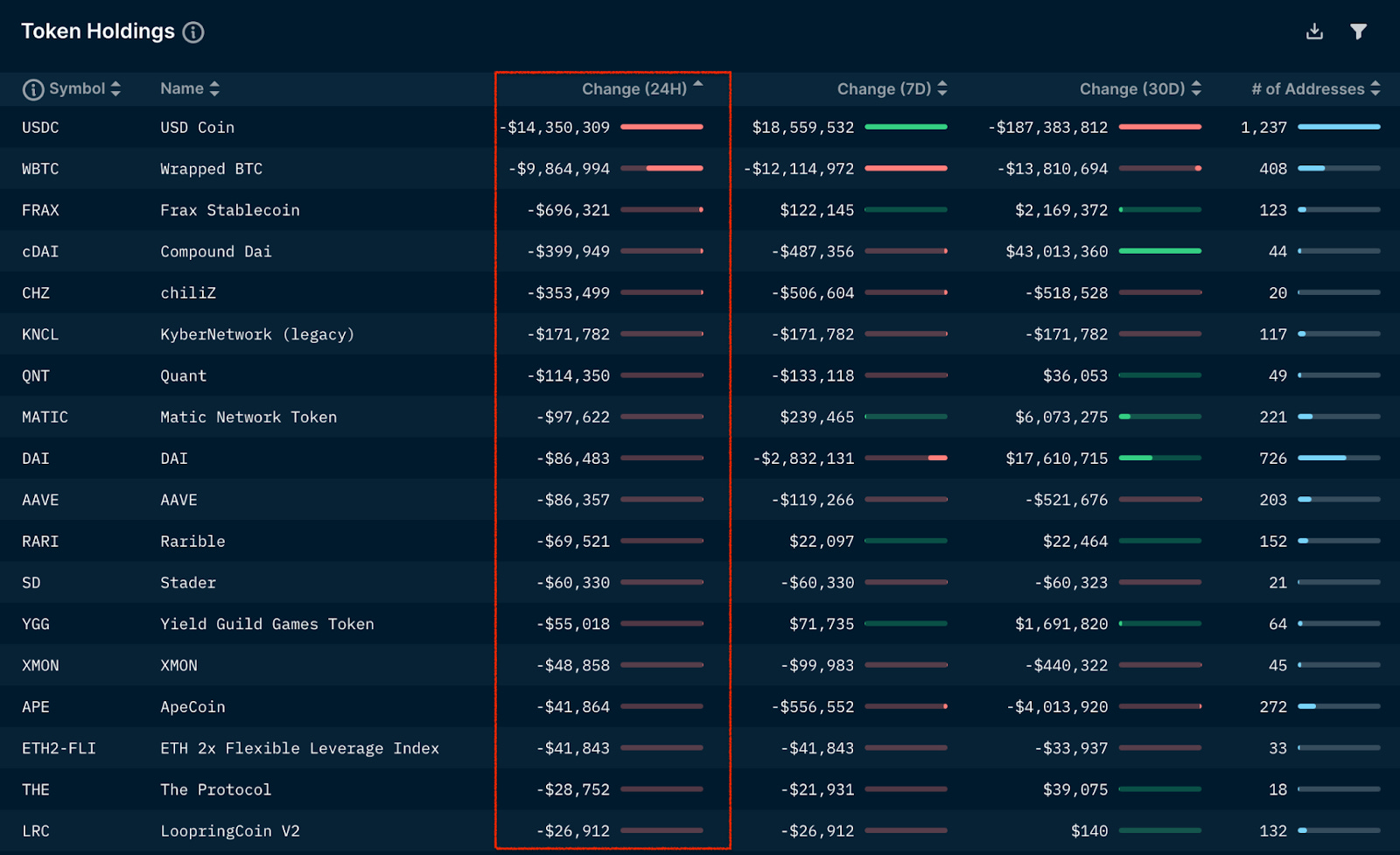The width and height of the screenshot is (1400, 855).
Task: Select the $18,559,532 7D change value
Action: (803, 128)
